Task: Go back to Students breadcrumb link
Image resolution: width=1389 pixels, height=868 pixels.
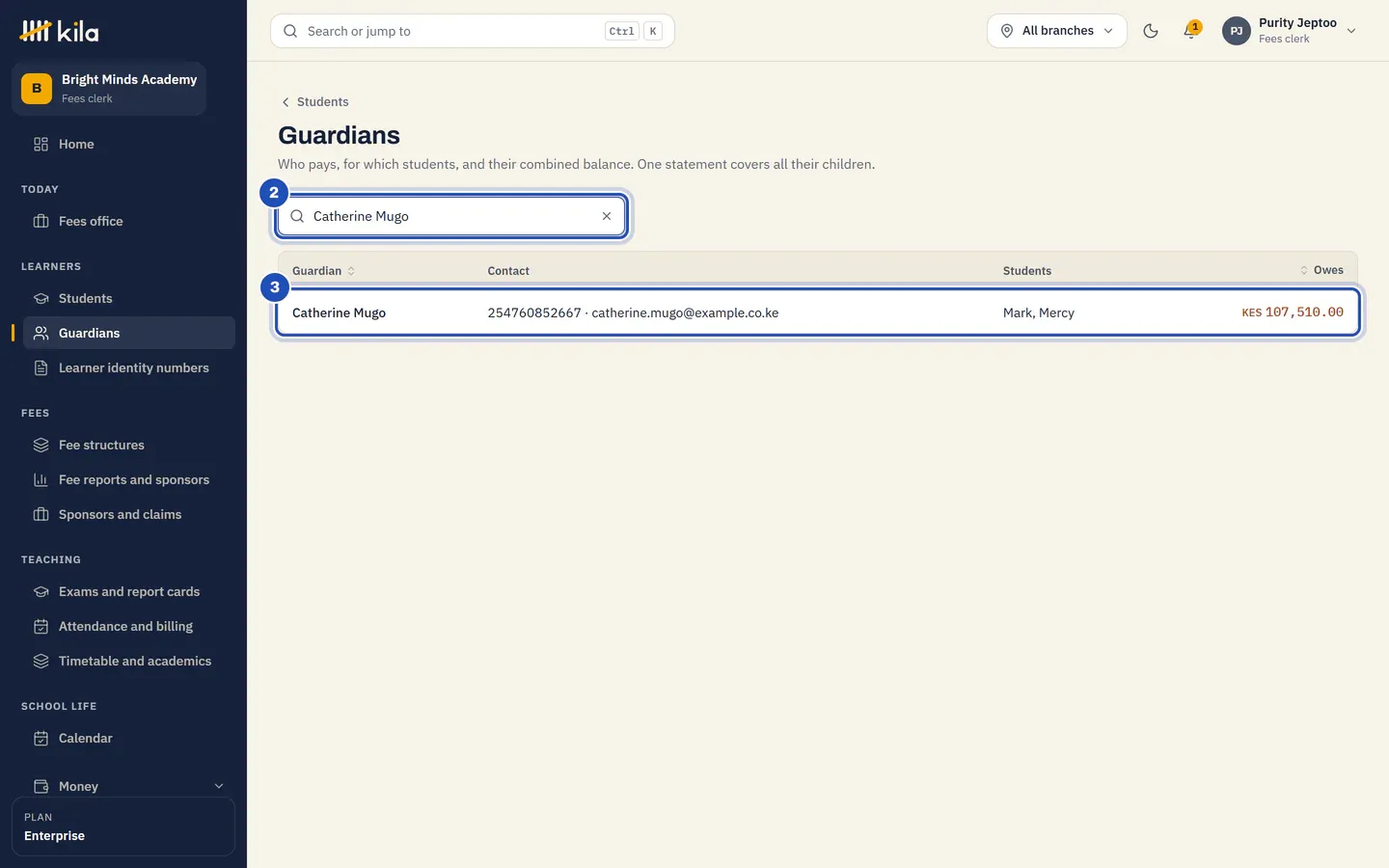Action: [x=314, y=101]
